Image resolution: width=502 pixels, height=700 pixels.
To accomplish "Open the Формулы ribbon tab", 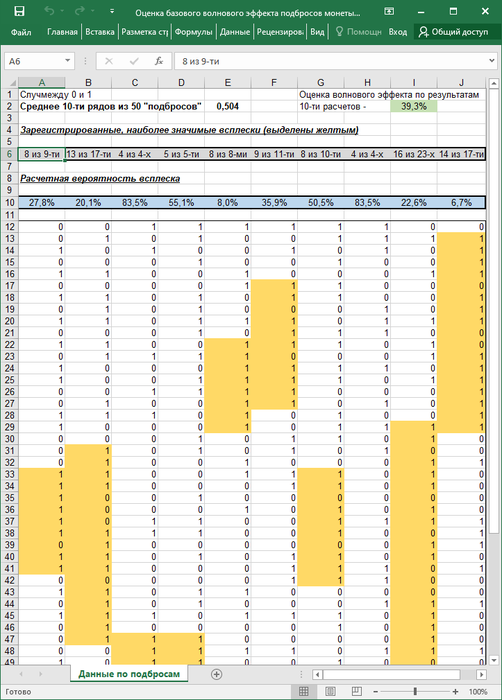I will [193, 32].
